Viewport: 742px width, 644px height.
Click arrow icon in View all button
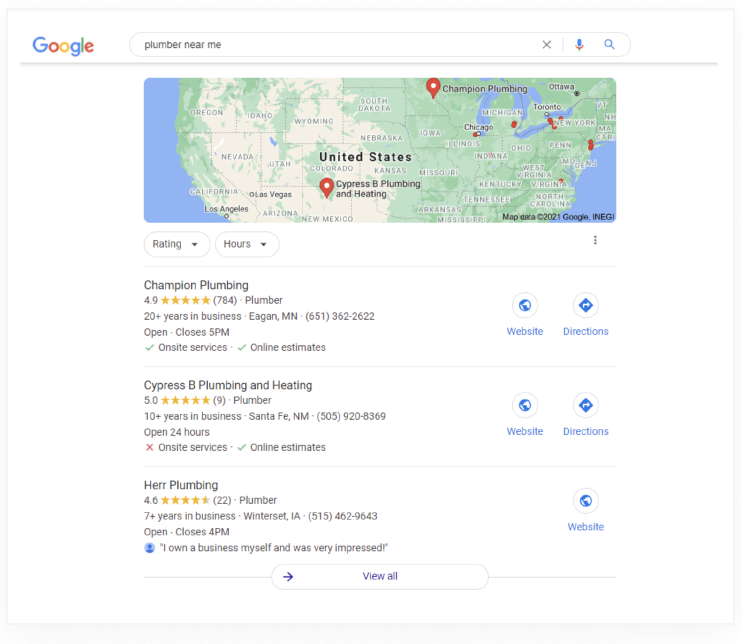pyautogui.click(x=288, y=576)
